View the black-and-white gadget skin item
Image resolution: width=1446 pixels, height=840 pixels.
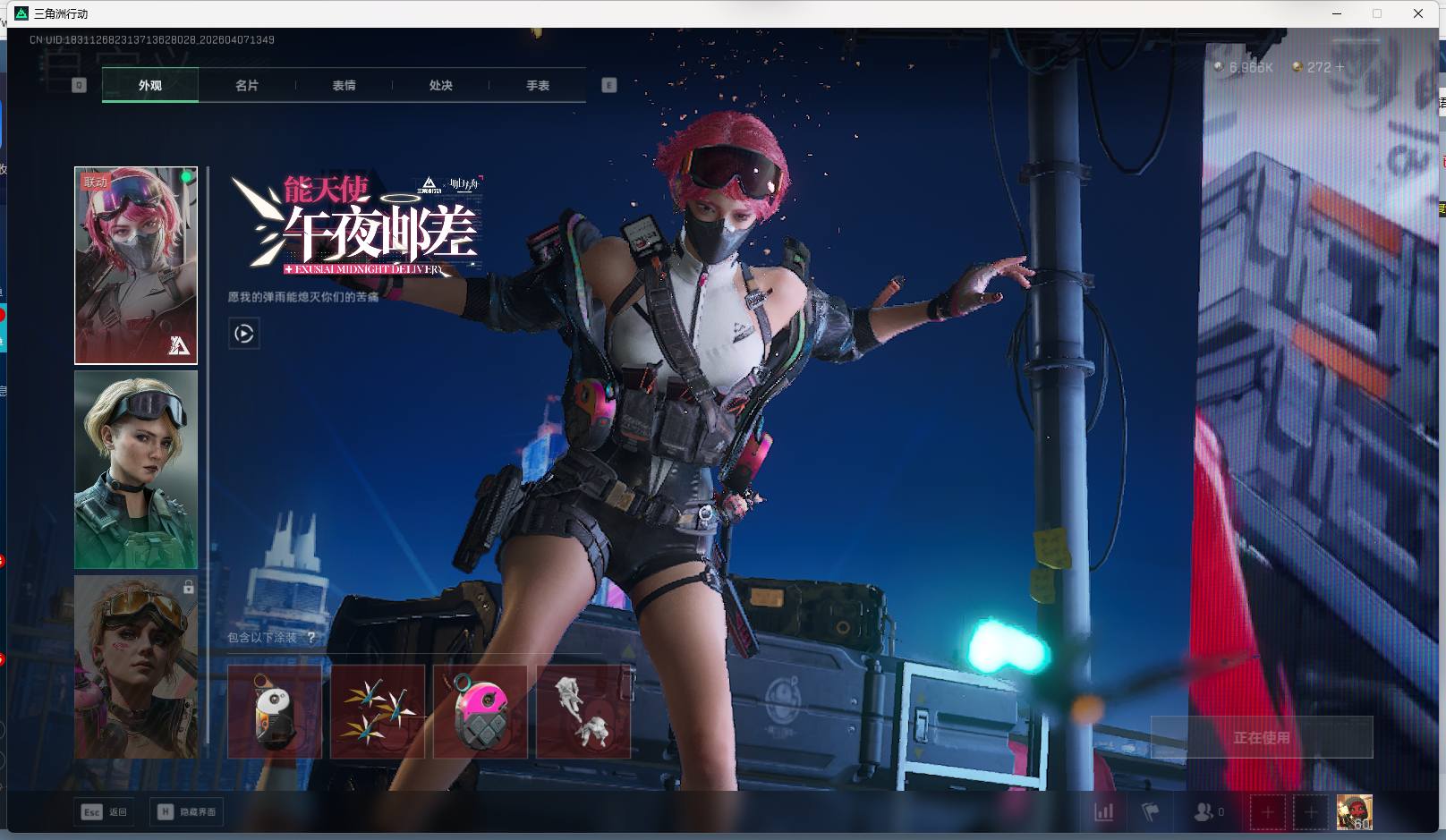[x=275, y=711]
